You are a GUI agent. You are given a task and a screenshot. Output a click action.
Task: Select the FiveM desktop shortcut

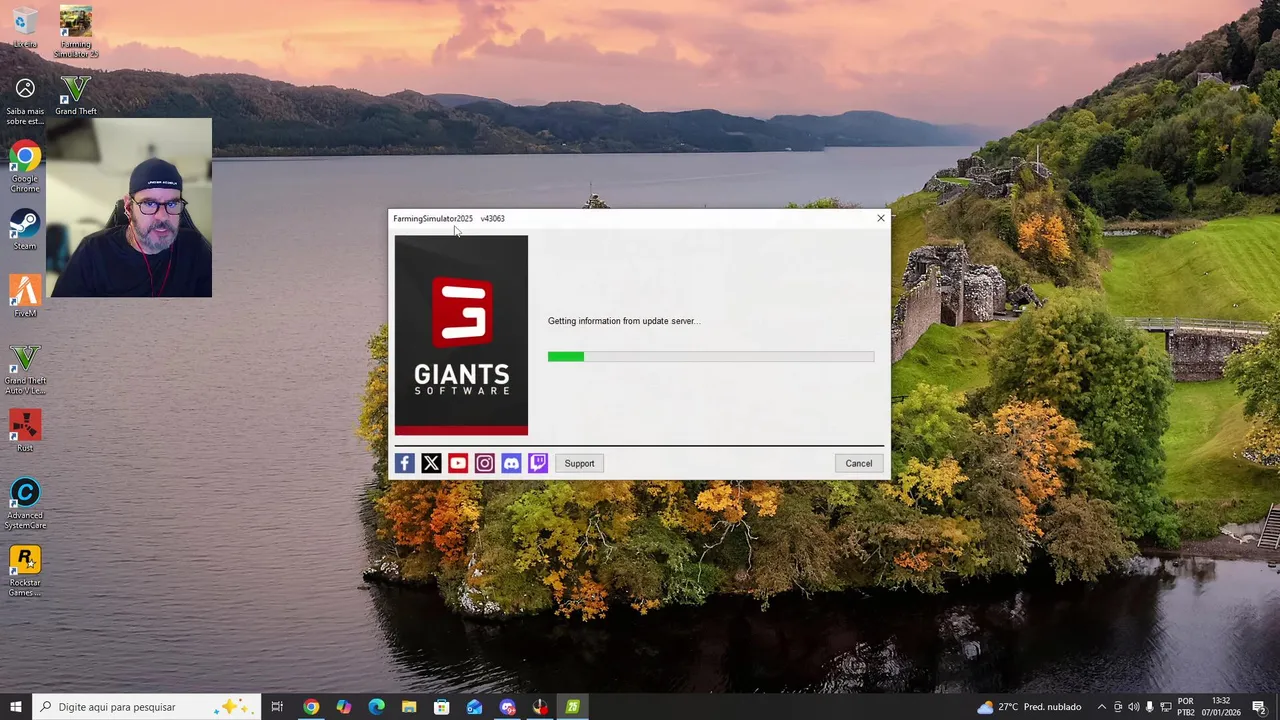[25, 297]
